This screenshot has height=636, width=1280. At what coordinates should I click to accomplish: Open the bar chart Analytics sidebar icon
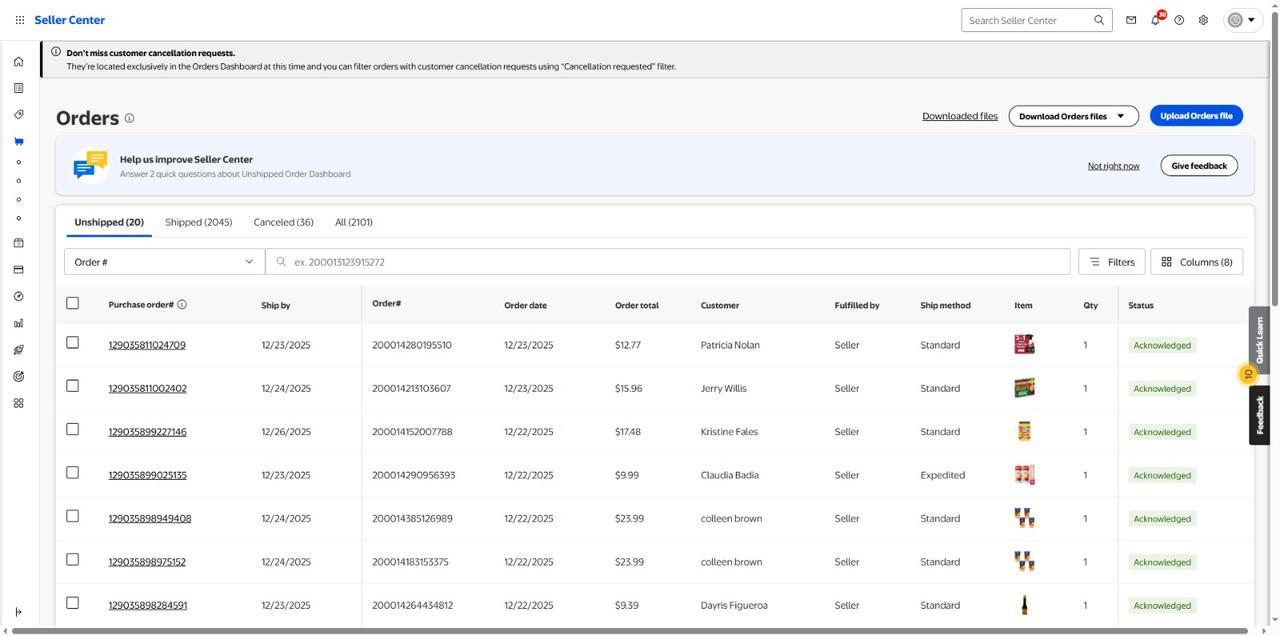(x=18, y=323)
